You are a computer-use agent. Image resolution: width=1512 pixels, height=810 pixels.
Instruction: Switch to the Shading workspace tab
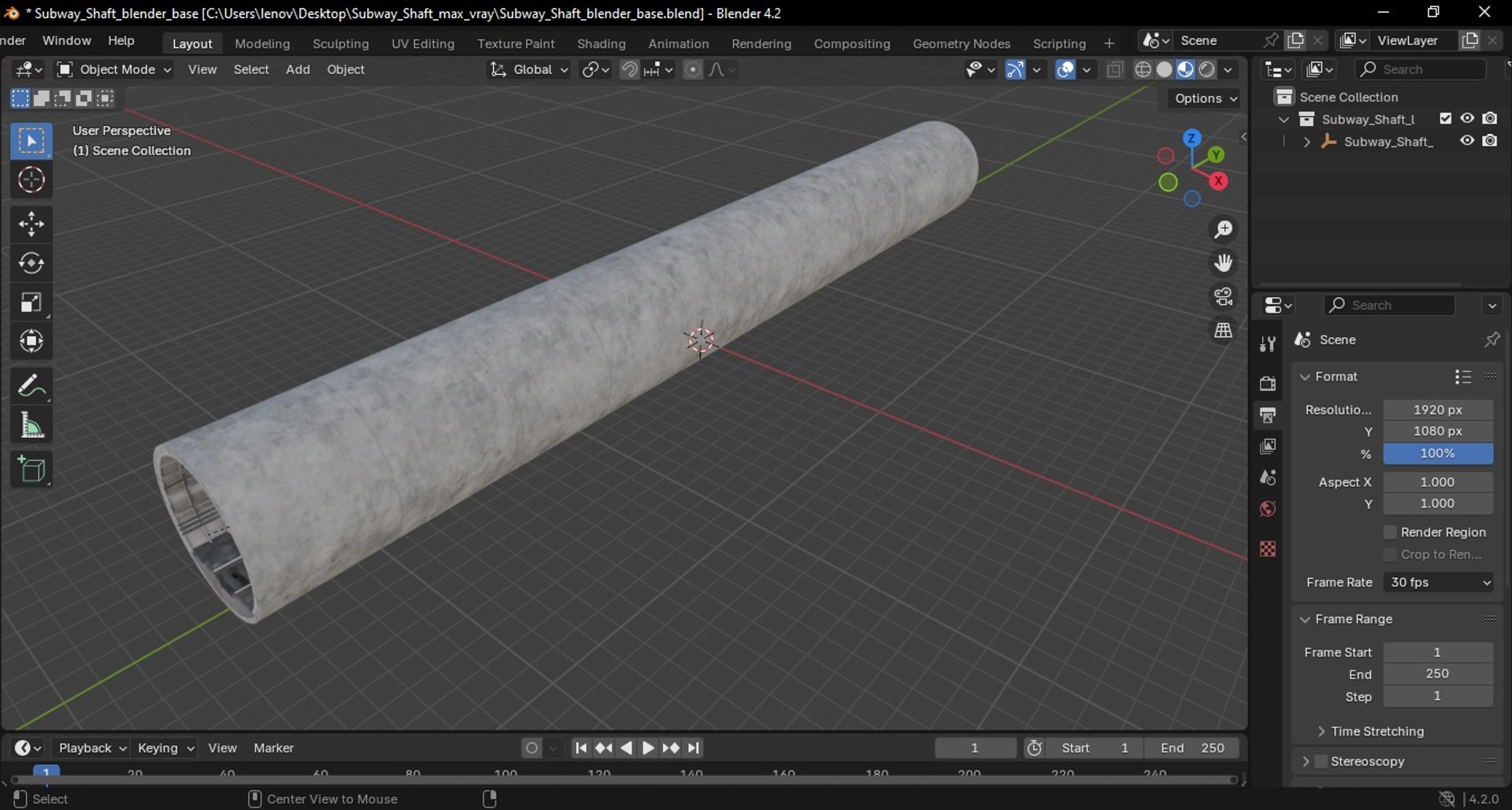601,43
